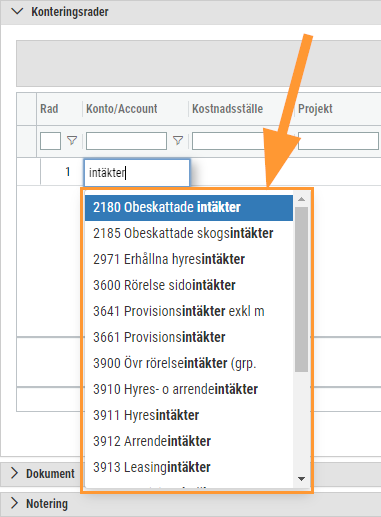Choose '3641 Provisionsintäkter exkl m' entry

(189, 311)
